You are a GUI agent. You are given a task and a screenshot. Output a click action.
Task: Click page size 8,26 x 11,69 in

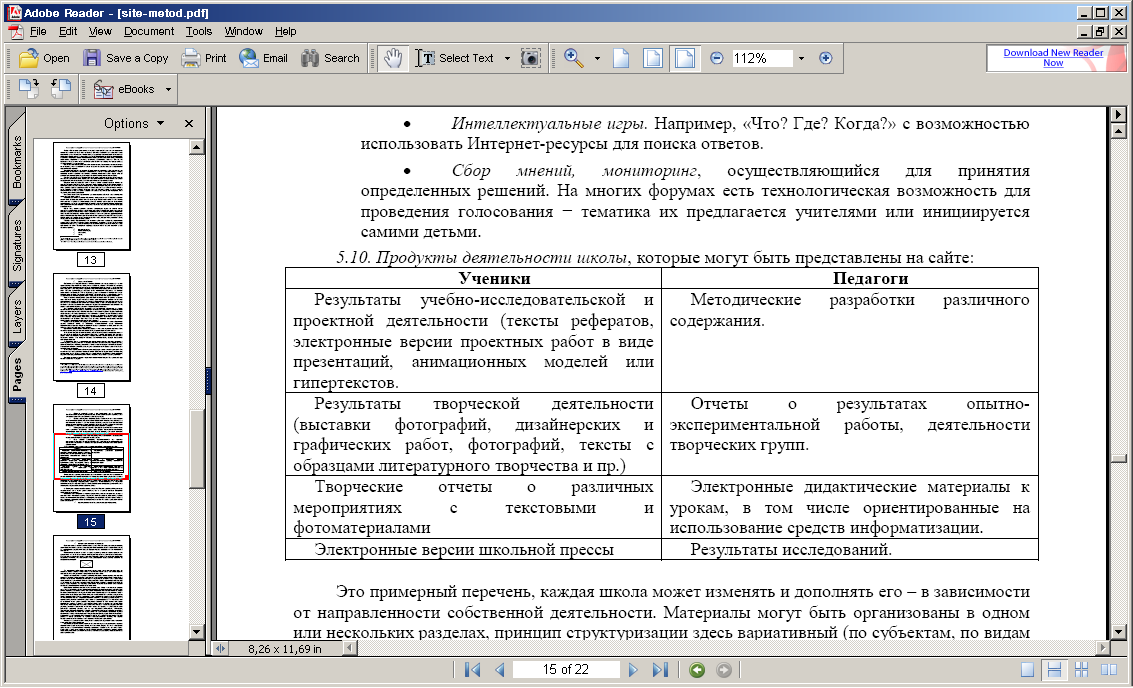click(285, 649)
